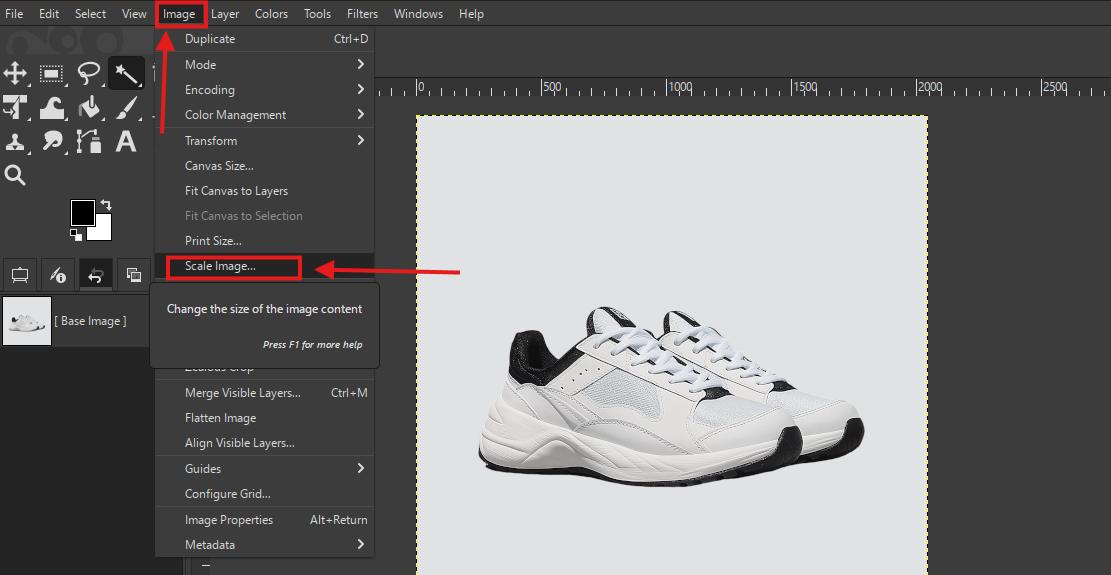The width and height of the screenshot is (1111, 575).
Task: Choose the Warp Transform tool
Action: (x=52, y=107)
